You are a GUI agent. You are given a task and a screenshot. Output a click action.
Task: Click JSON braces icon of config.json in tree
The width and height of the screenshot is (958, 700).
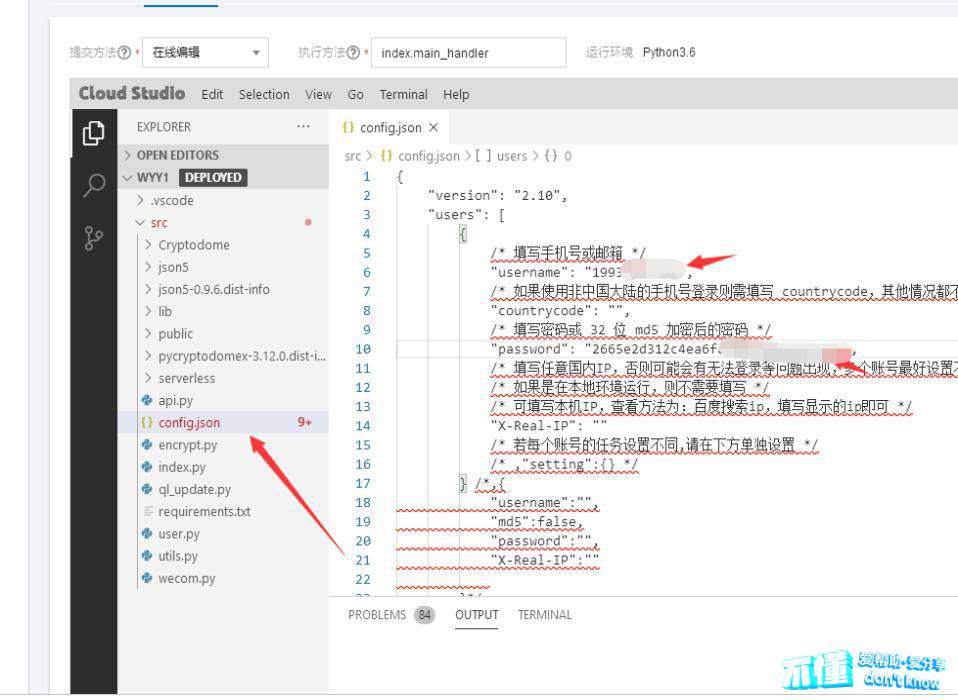(147, 422)
